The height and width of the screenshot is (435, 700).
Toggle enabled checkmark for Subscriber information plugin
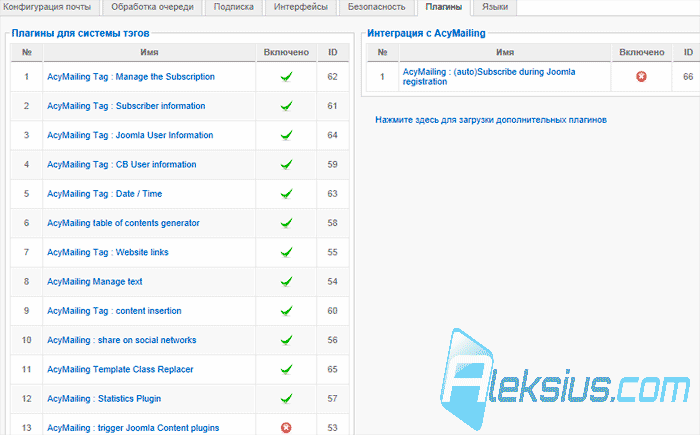pos(286,106)
